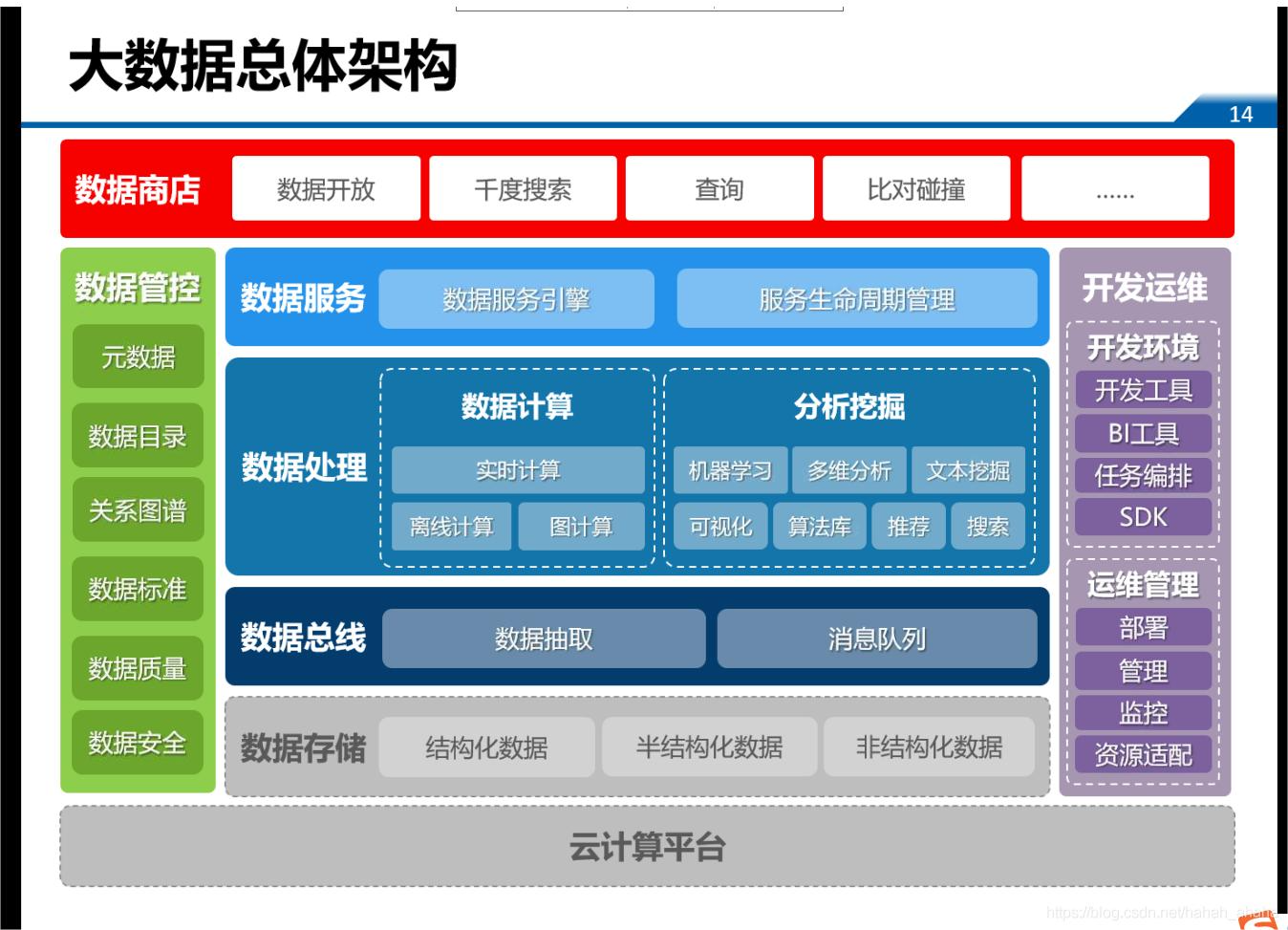Click the BI工具 box

click(1144, 433)
